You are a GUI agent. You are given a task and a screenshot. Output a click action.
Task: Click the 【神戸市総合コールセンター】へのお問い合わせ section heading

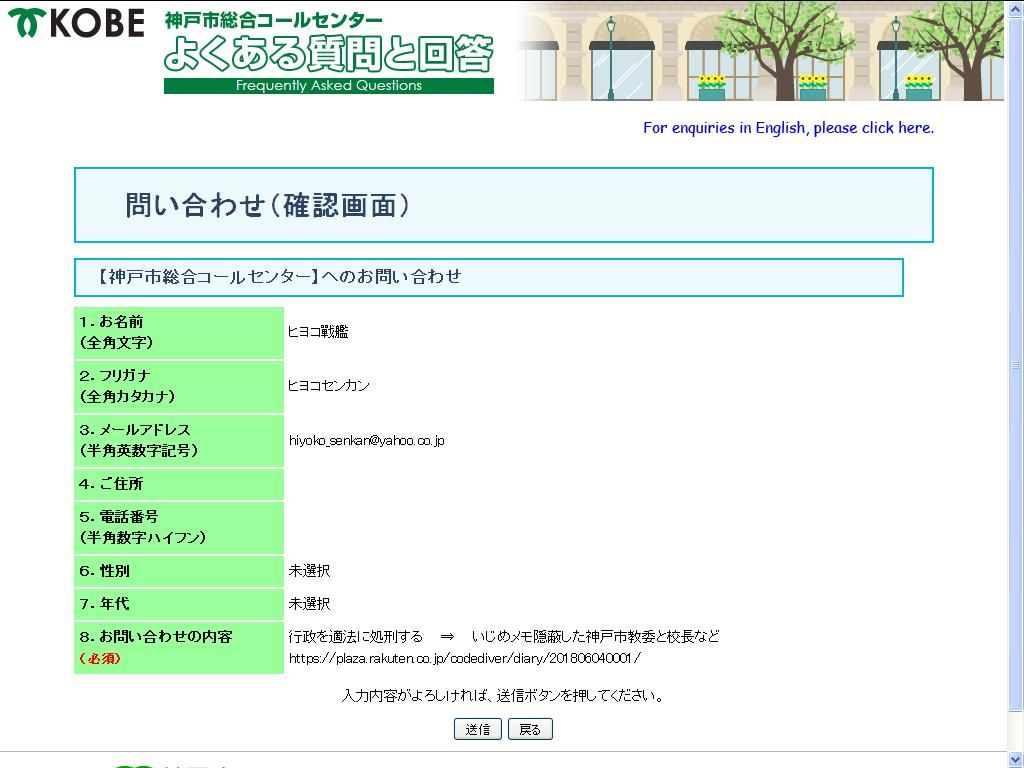pos(279,277)
